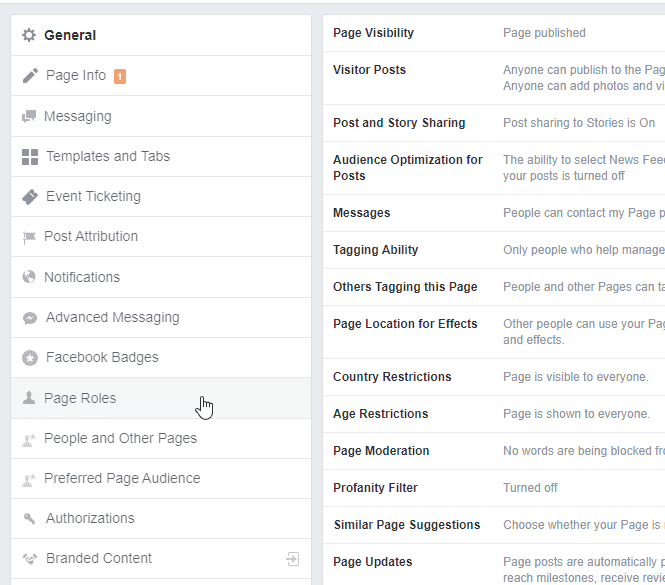This screenshot has height=585, width=665.
Task: Click the Post Attribution flag icon
Action: 29,237
